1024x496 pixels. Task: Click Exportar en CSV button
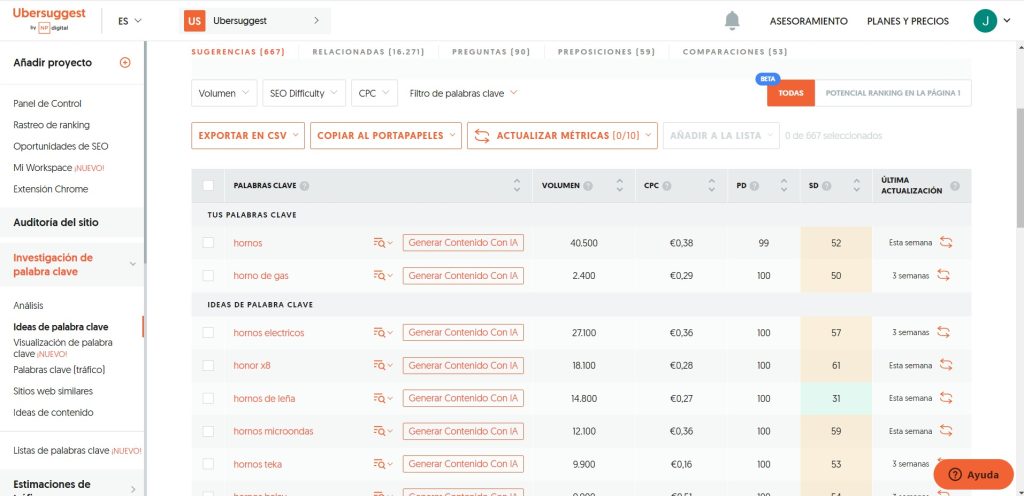[x=247, y=136]
